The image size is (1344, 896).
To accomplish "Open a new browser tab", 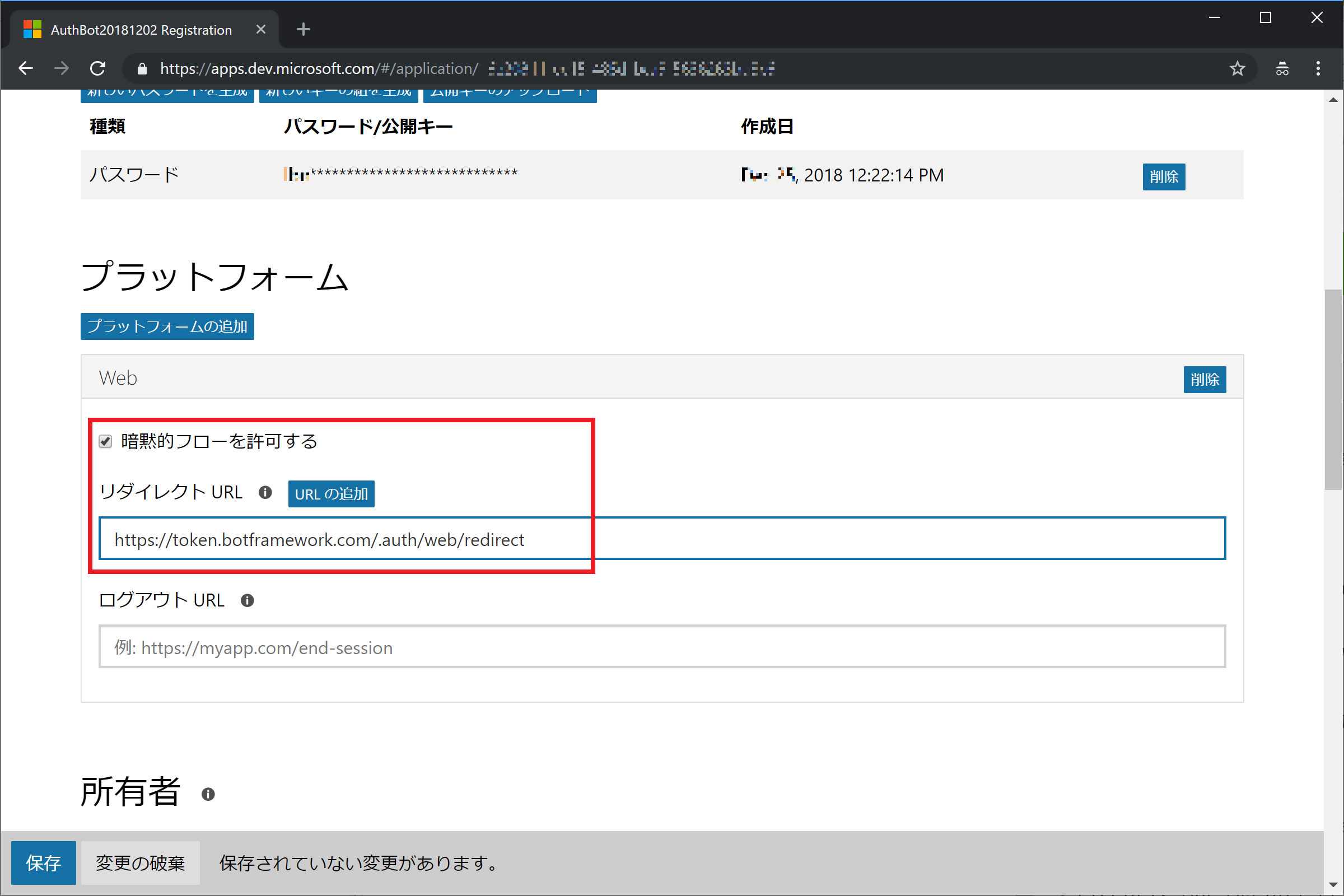I will tap(304, 29).
